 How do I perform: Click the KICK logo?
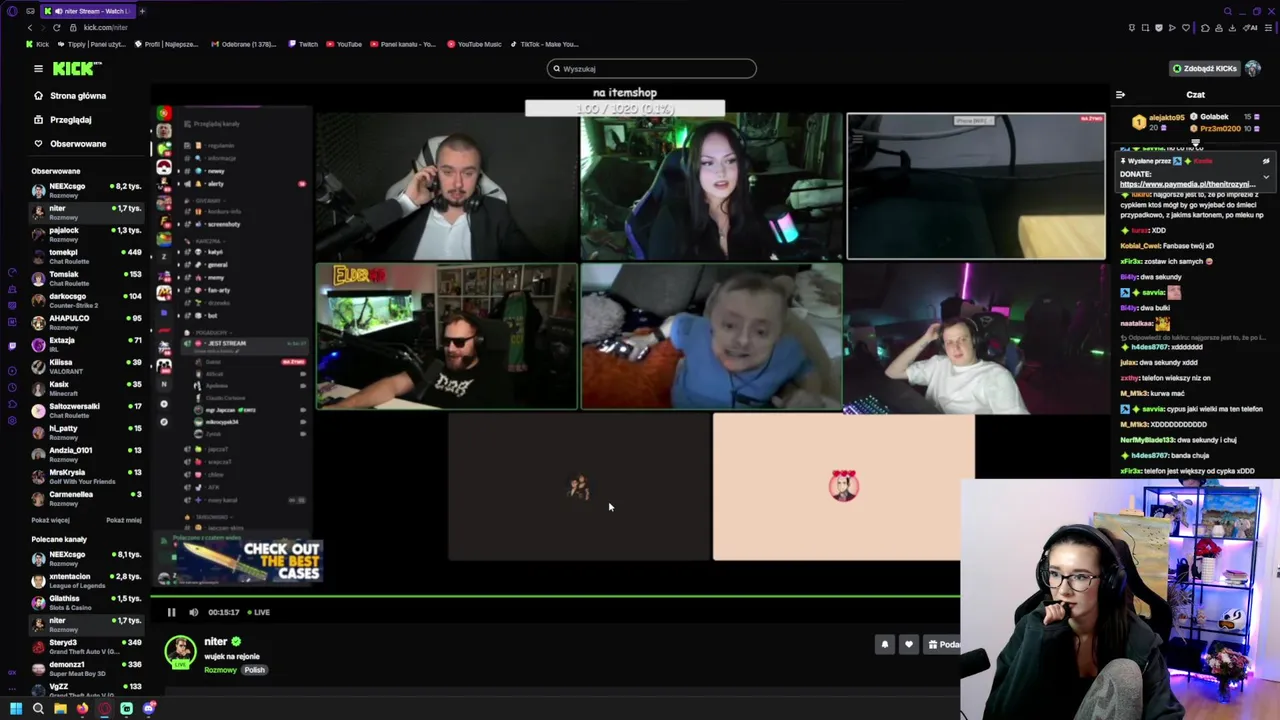[77, 68]
